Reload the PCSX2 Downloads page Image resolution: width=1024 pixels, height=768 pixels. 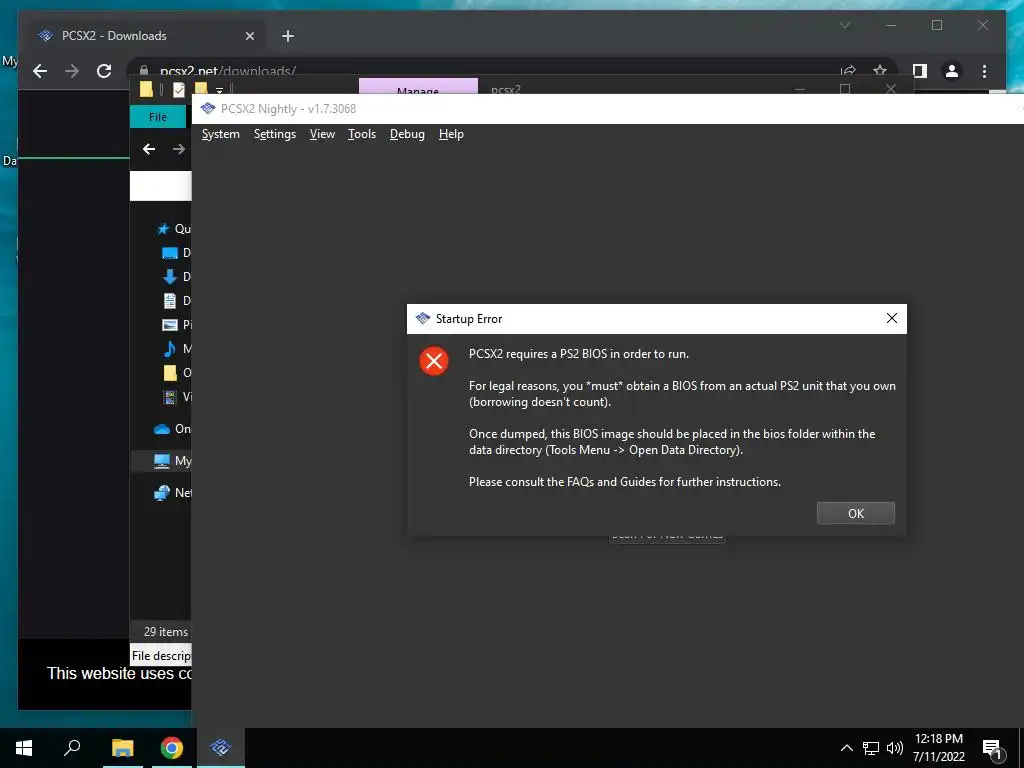[x=104, y=71]
